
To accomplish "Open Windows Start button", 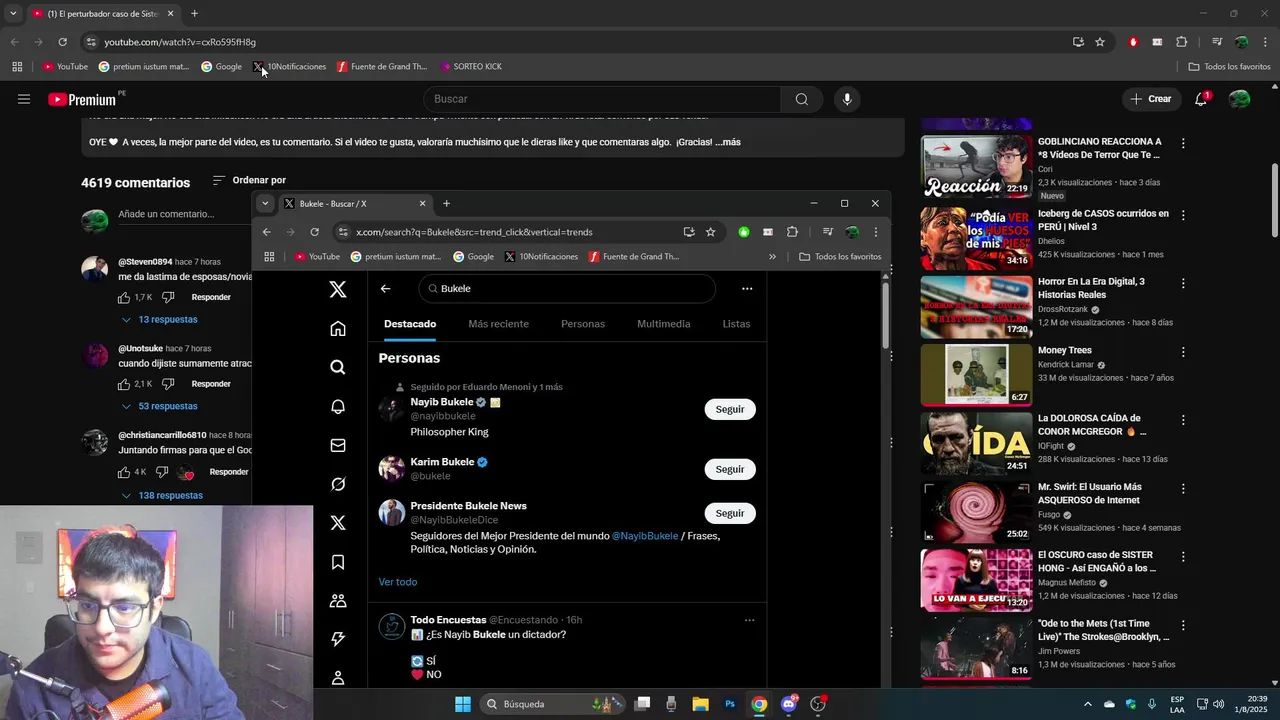I will point(463,704).
